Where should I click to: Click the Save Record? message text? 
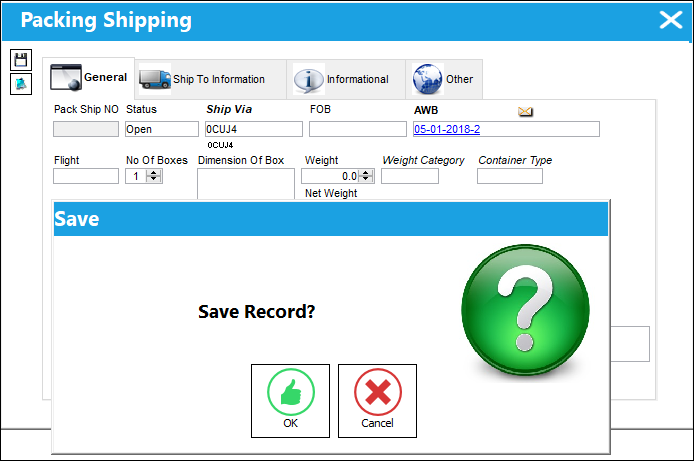tap(257, 311)
